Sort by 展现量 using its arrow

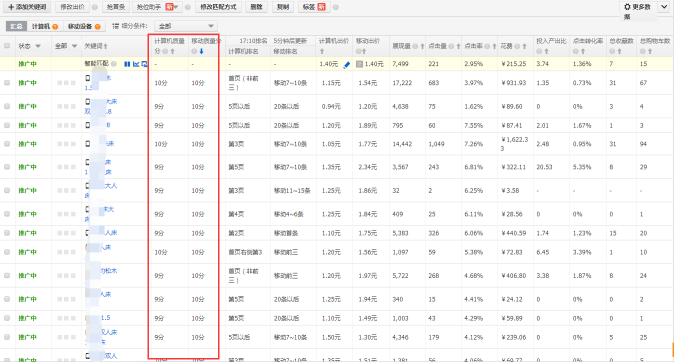tap(422, 46)
